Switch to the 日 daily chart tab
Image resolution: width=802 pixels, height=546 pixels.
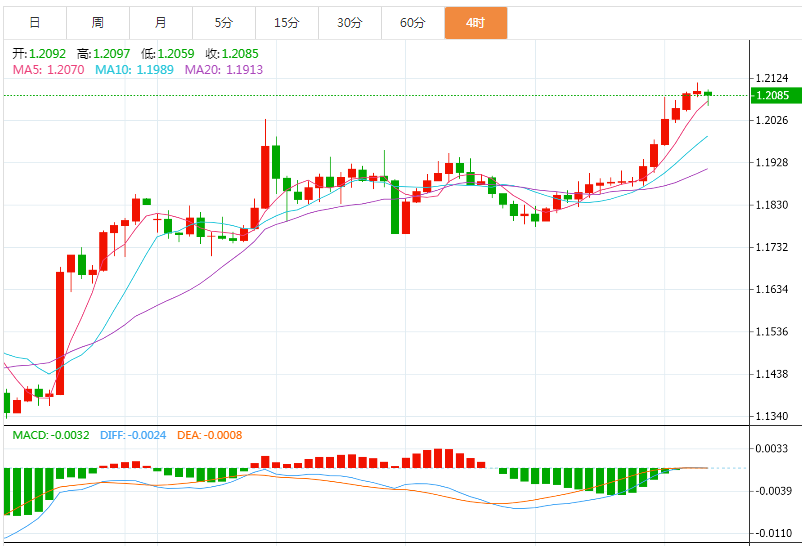35,23
